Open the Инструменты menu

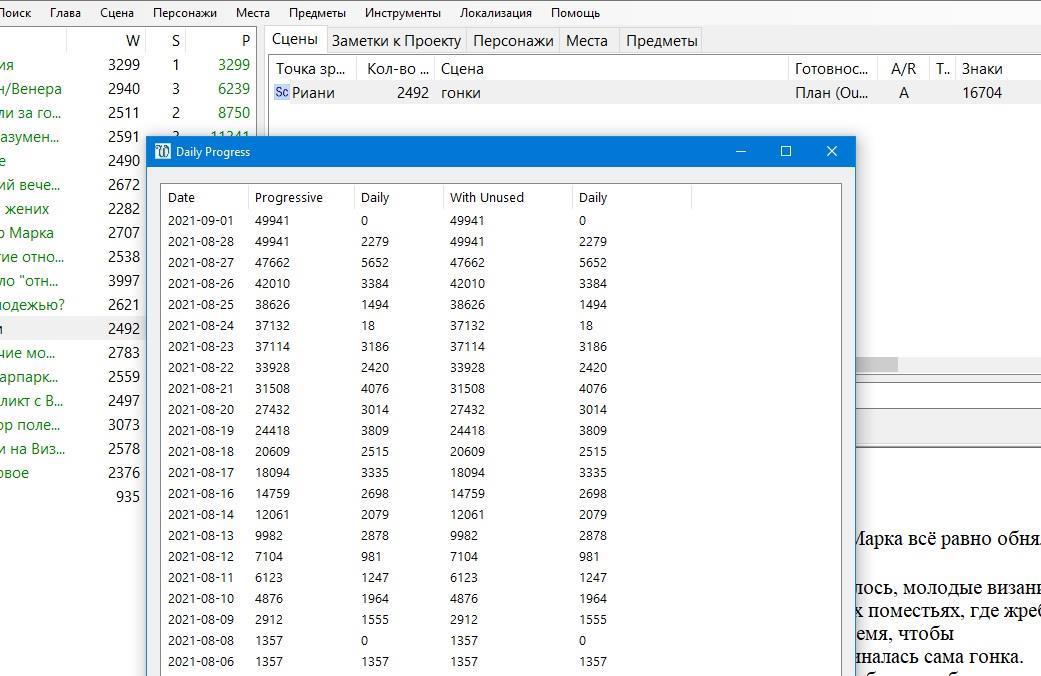pyautogui.click(x=402, y=13)
